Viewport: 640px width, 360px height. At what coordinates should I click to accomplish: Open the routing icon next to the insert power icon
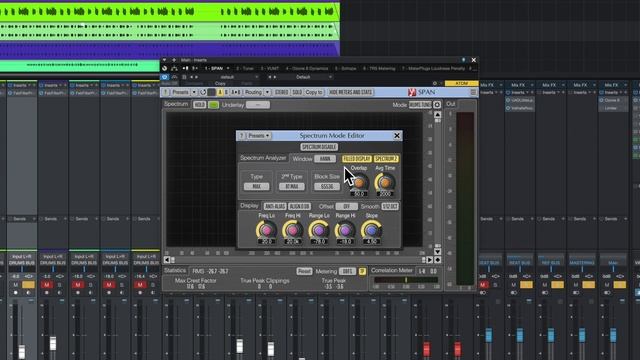click(x=174, y=68)
